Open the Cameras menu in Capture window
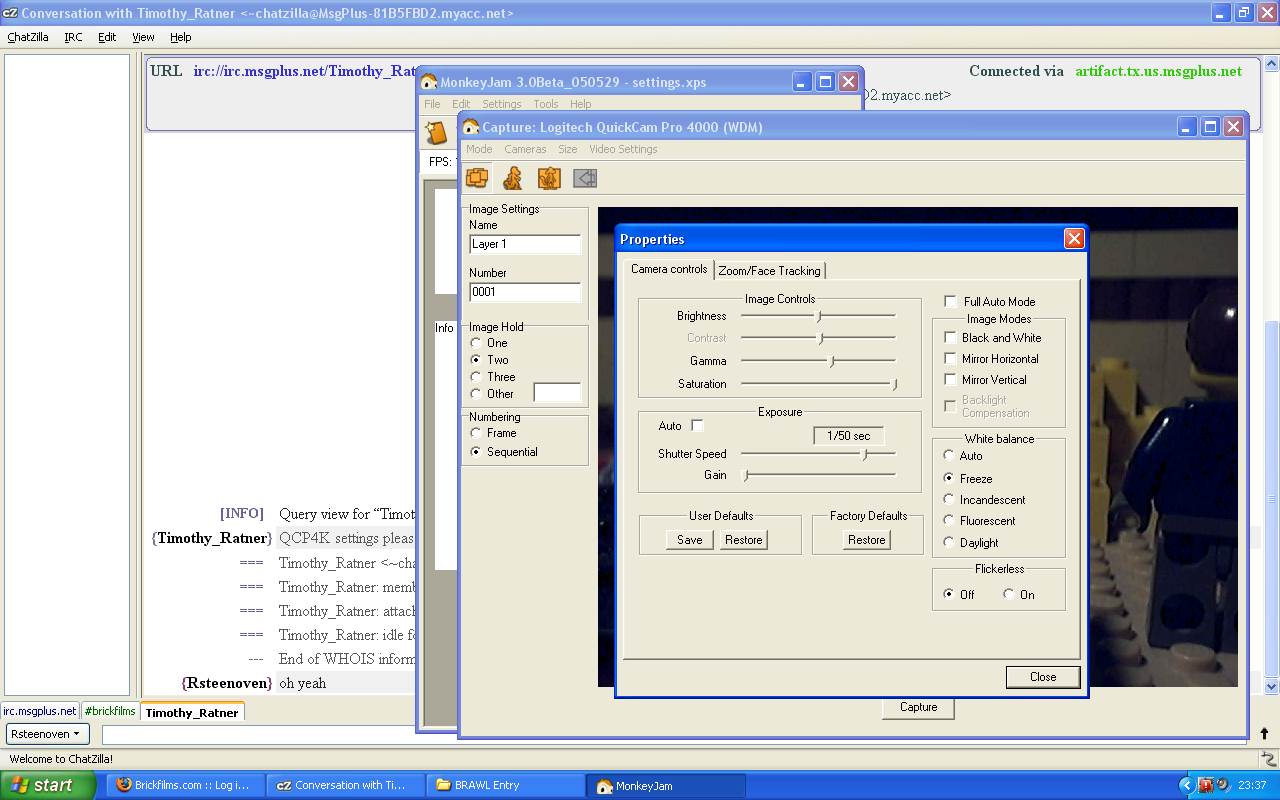Image resolution: width=1280 pixels, height=800 pixels. point(525,149)
